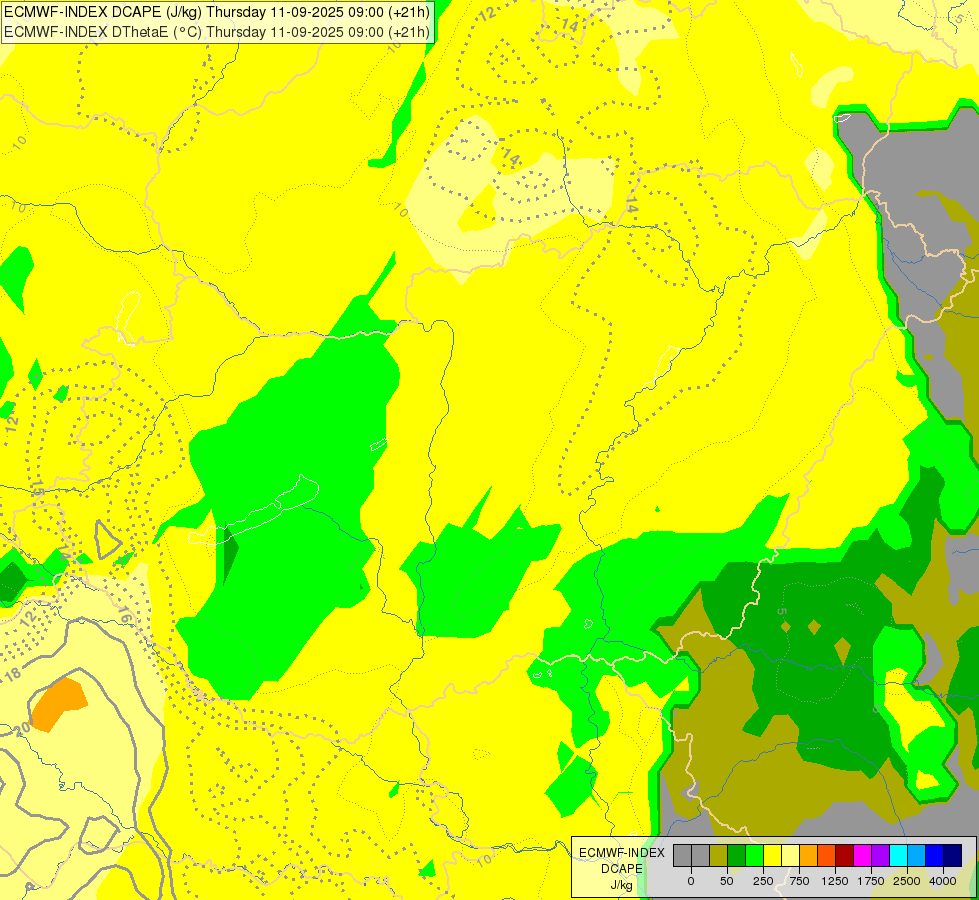This screenshot has height=900, width=979.
Task: Pick the medium blue legend swatch
Action: tap(935, 855)
